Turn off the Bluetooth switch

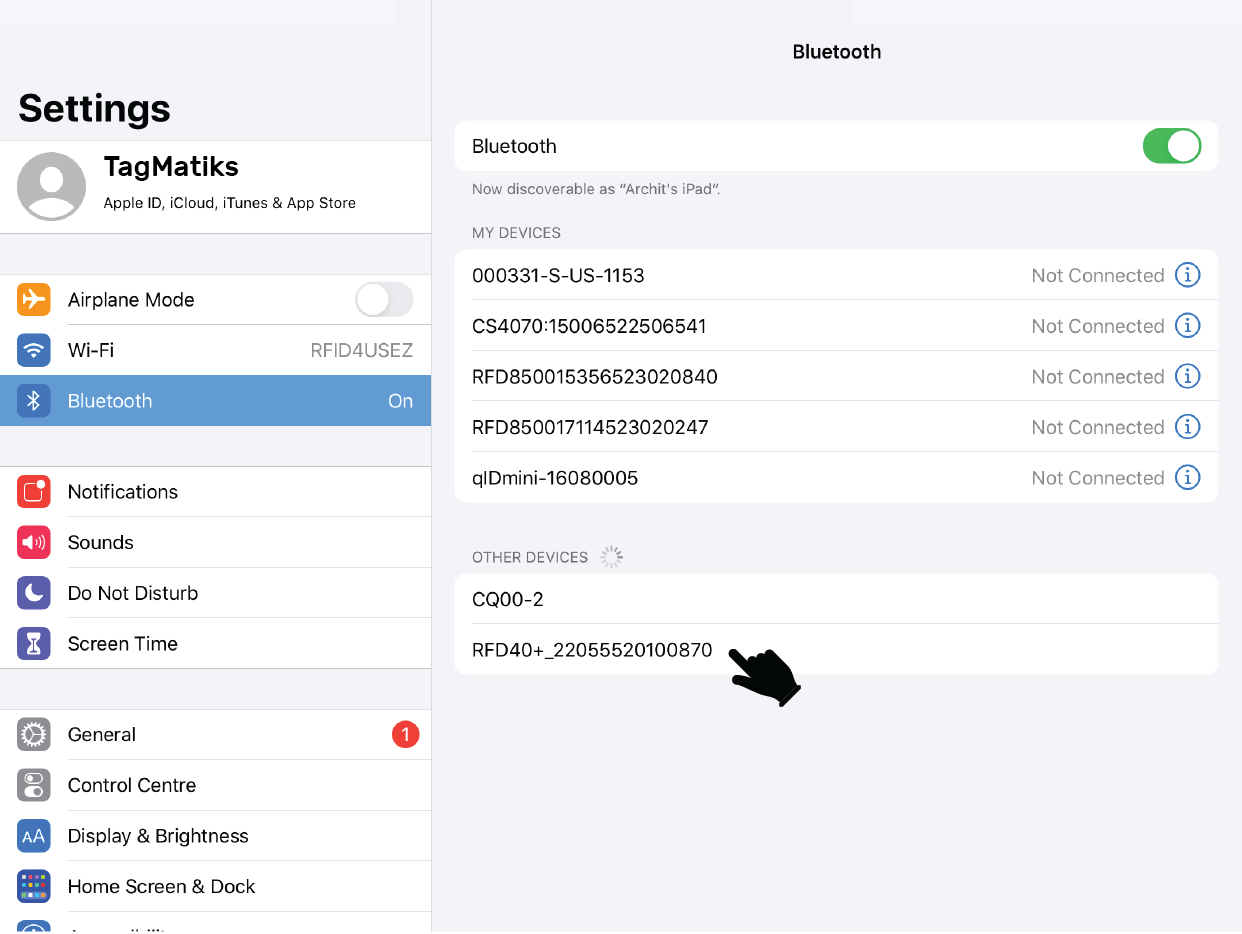[1171, 146]
